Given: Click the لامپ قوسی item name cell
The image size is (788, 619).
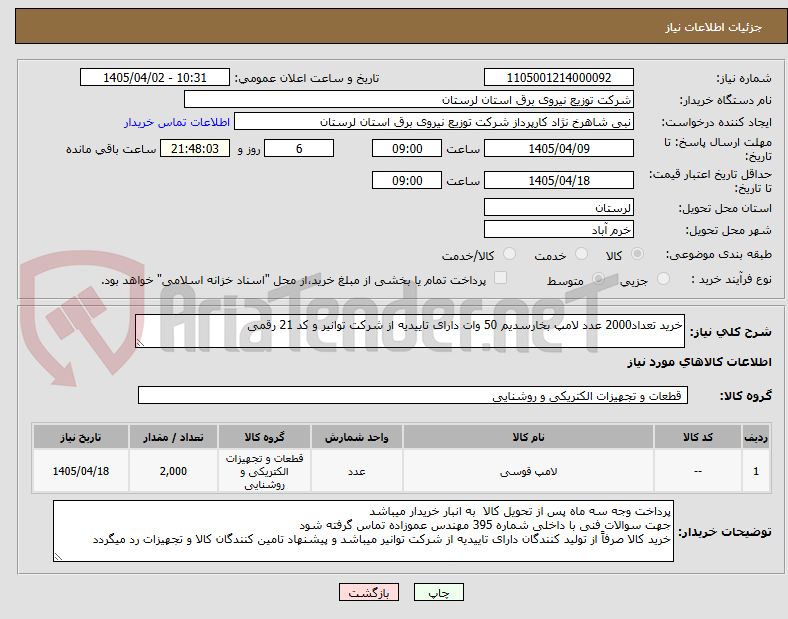Looking at the screenshot, I should (528, 471).
